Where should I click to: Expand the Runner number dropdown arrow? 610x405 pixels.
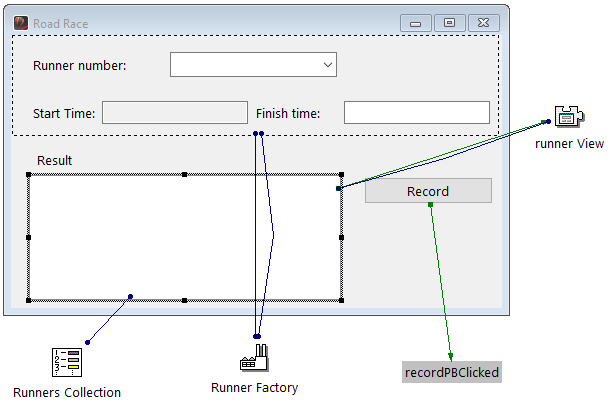(x=328, y=65)
